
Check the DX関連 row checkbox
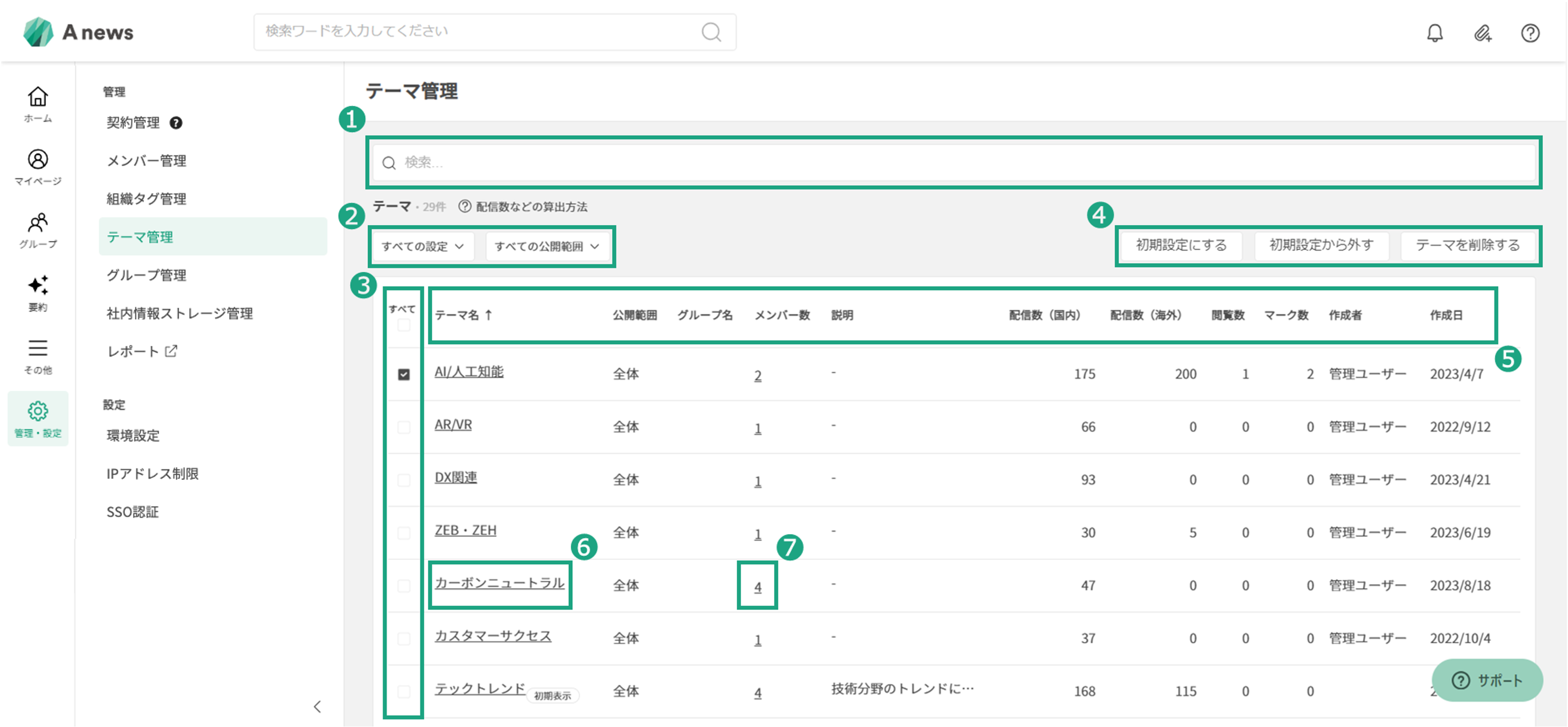(x=403, y=480)
